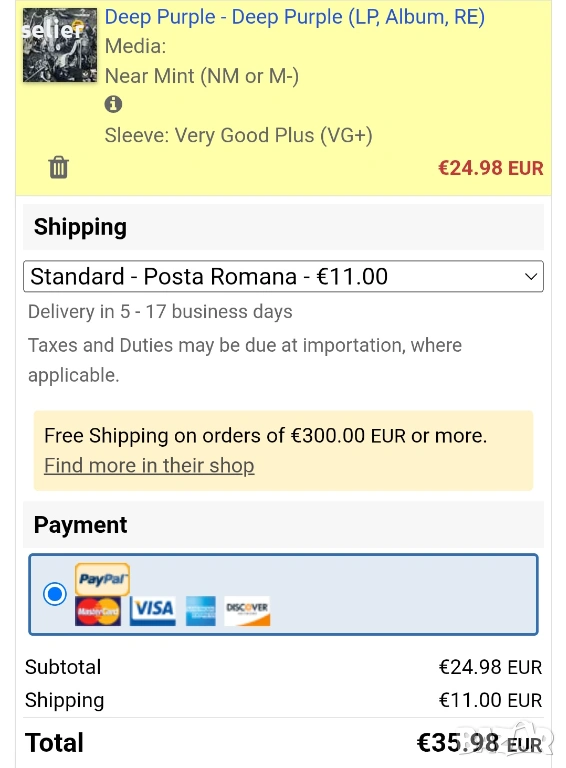Image resolution: width=566 pixels, height=768 pixels.
Task: Click the Shipping €11.00 EUR summary row
Action: [283, 700]
